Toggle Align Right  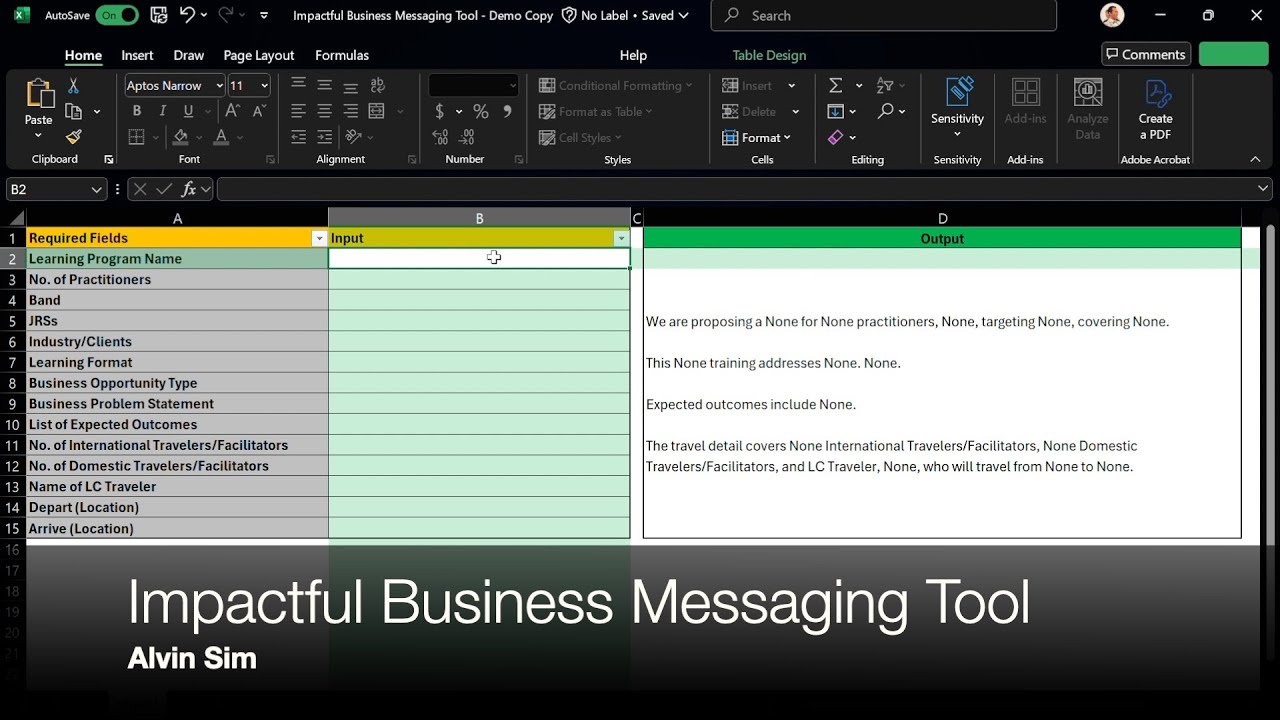[350, 111]
